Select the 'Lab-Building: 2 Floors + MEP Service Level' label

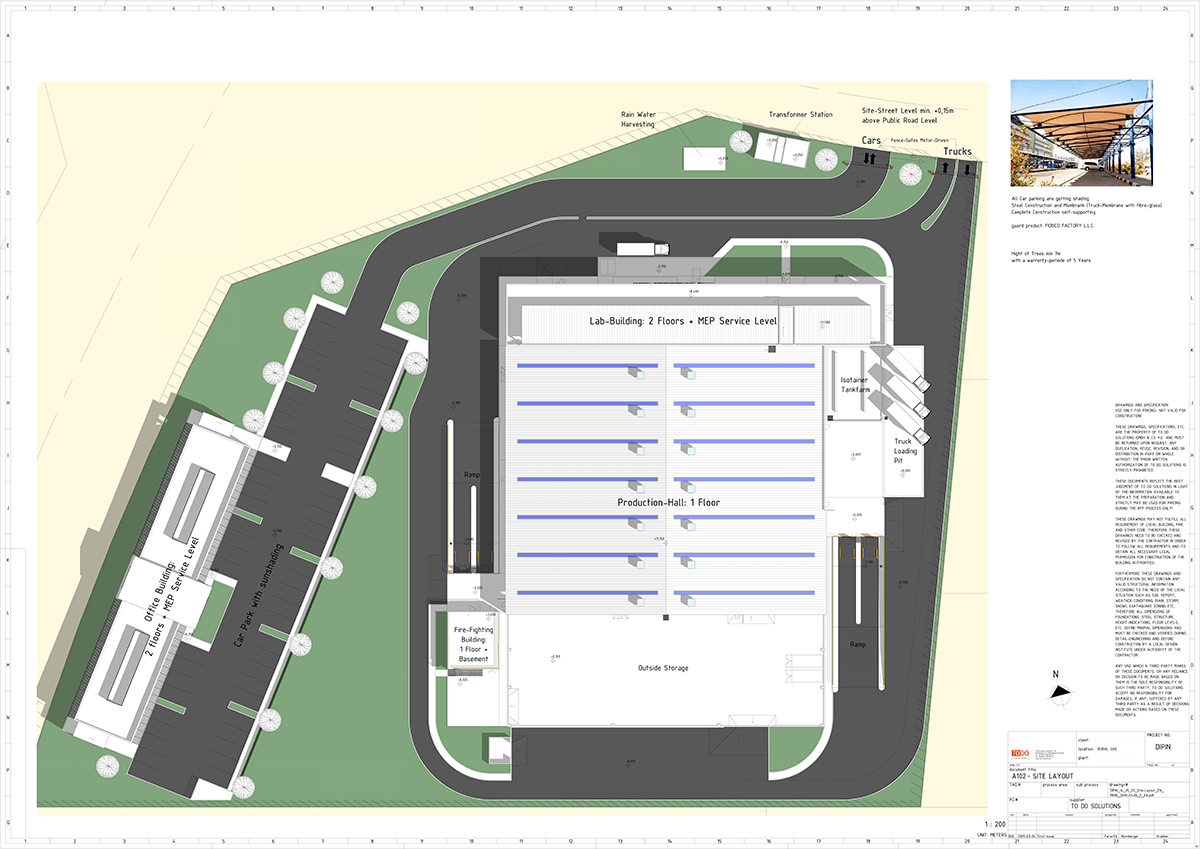tap(682, 321)
